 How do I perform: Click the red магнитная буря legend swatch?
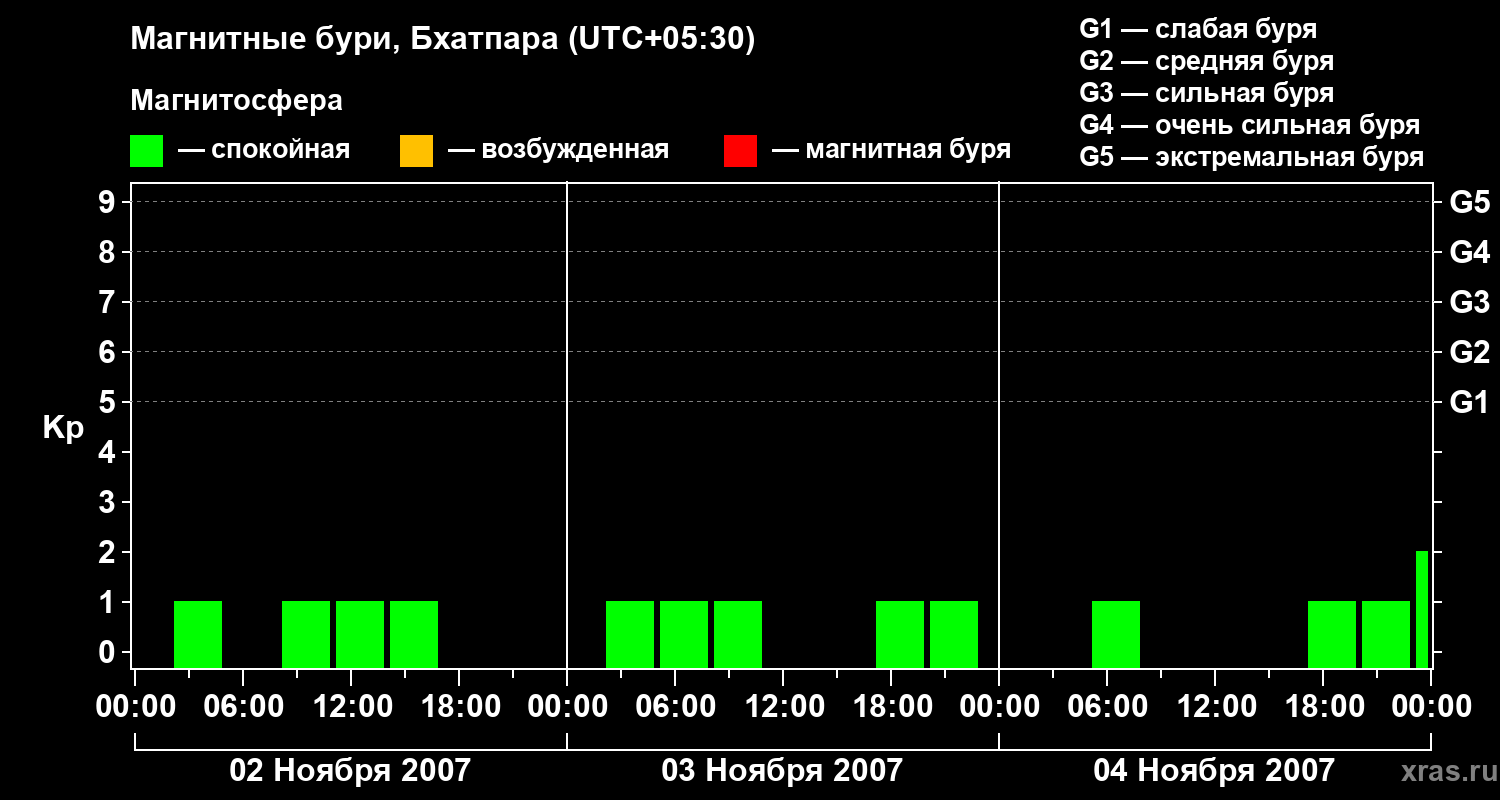tap(740, 151)
